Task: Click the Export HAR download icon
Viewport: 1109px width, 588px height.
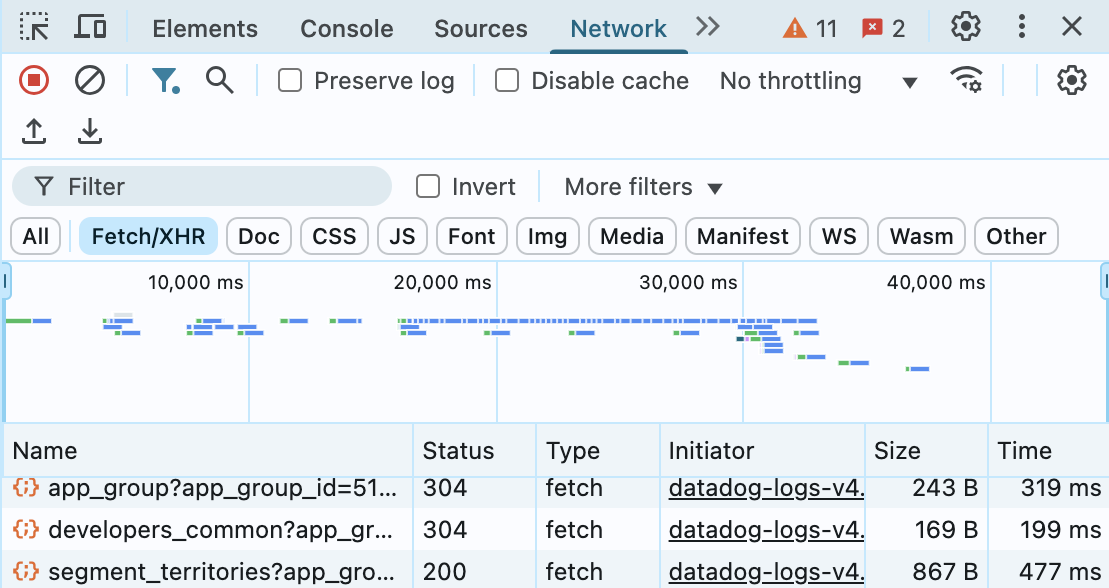Action: point(90,131)
